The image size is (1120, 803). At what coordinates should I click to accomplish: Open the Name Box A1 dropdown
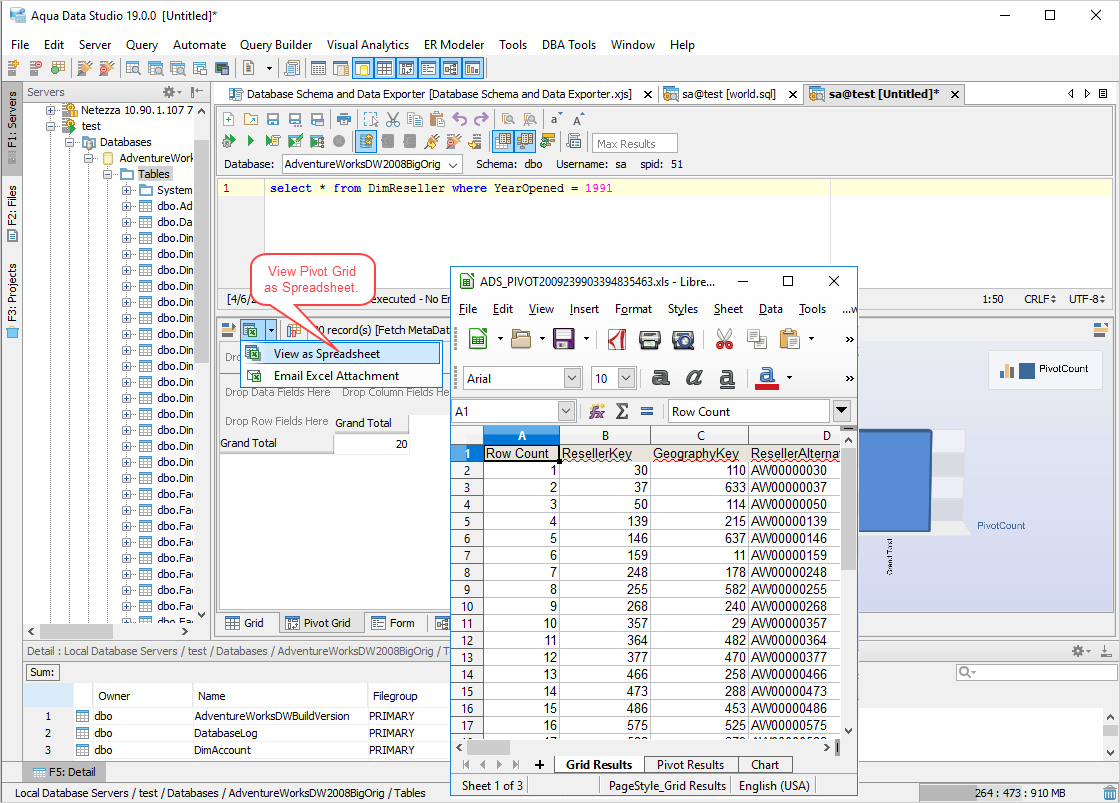[566, 412]
